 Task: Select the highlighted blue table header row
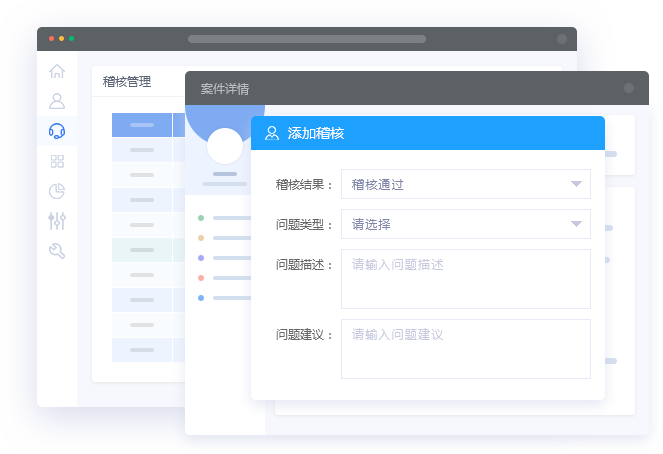pyautogui.click(x=142, y=125)
